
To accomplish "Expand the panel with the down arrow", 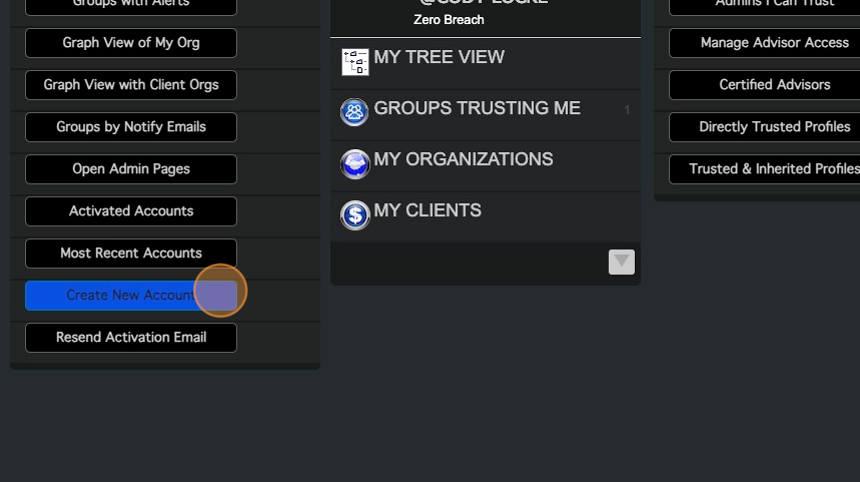I will click(x=621, y=262).
